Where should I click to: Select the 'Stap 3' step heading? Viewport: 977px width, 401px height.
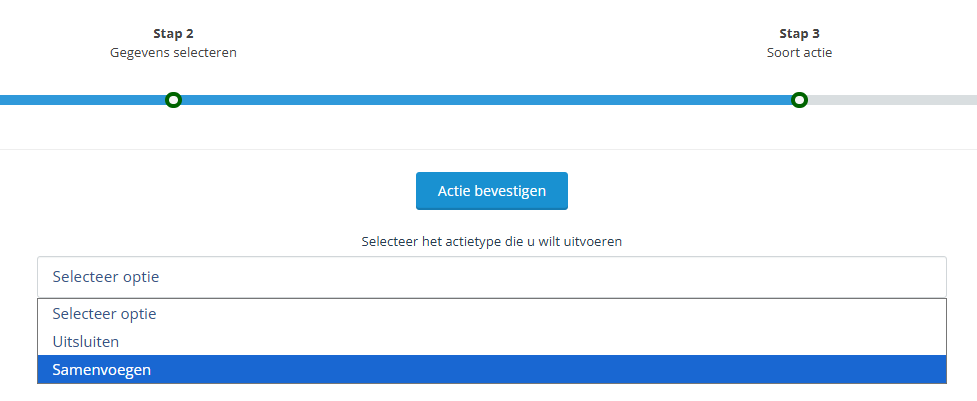point(799,33)
